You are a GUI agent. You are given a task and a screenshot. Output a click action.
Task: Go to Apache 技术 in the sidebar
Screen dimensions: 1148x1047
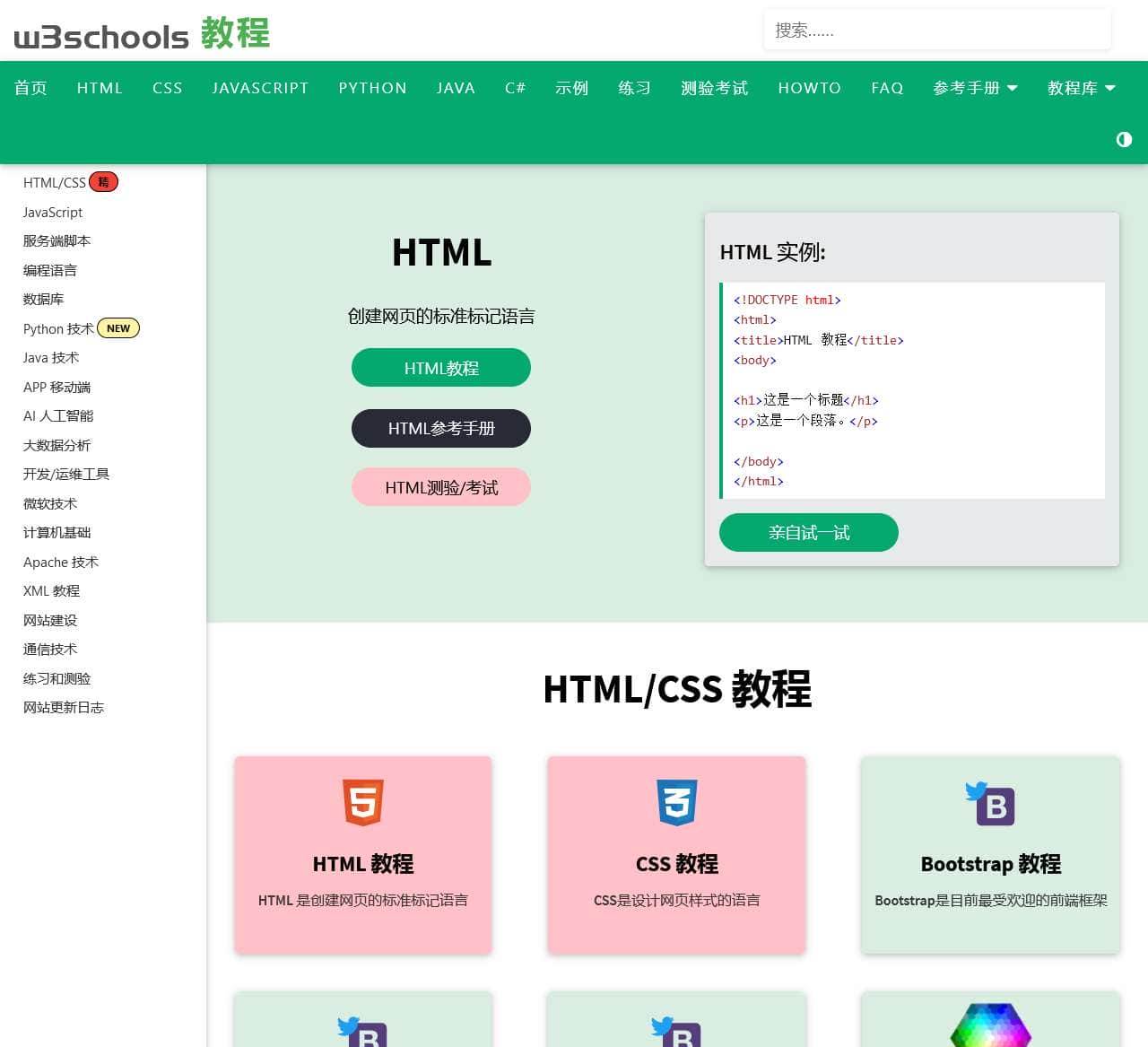point(61,562)
